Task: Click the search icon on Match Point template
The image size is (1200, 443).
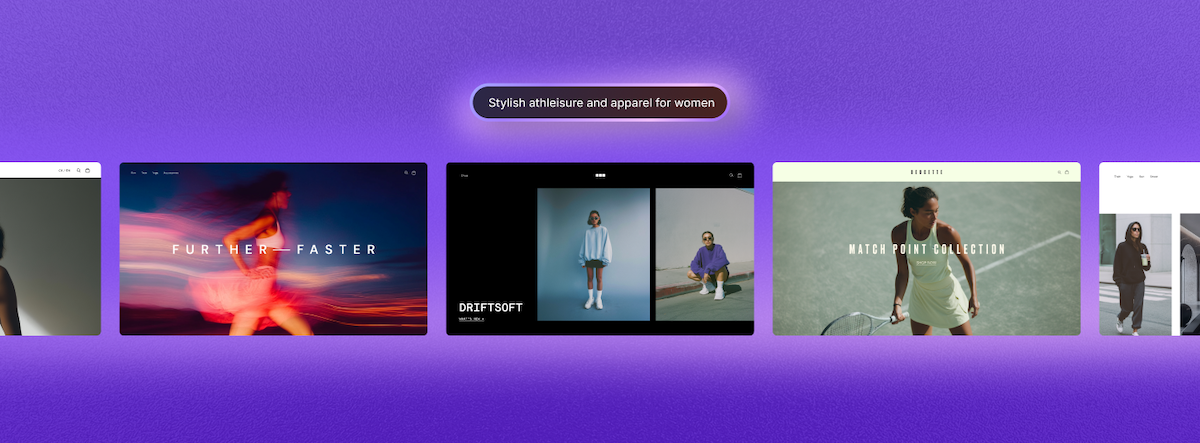Action: pos(1059,172)
